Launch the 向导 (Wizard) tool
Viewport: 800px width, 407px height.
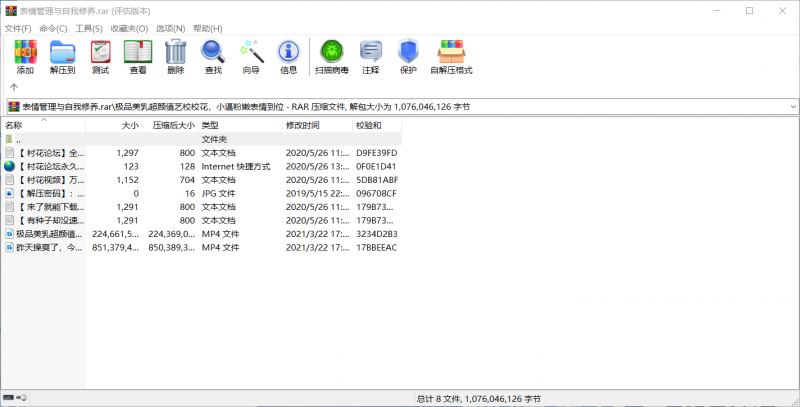point(250,57)
